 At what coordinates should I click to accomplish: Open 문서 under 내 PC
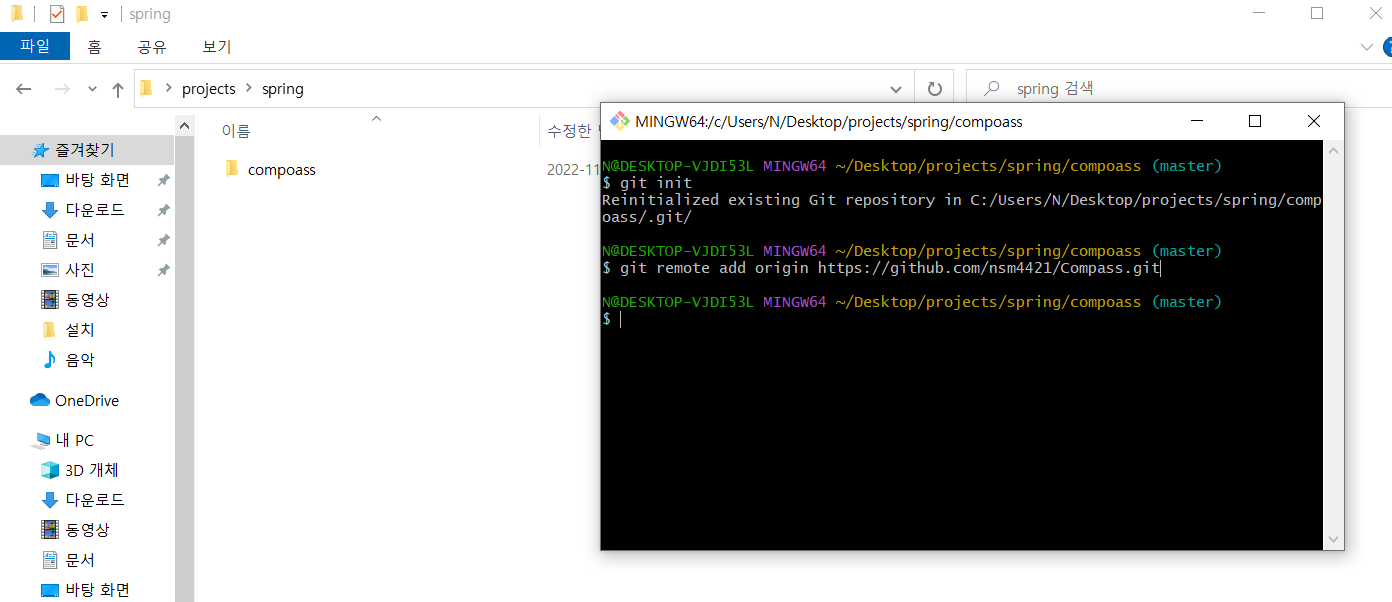80,560
